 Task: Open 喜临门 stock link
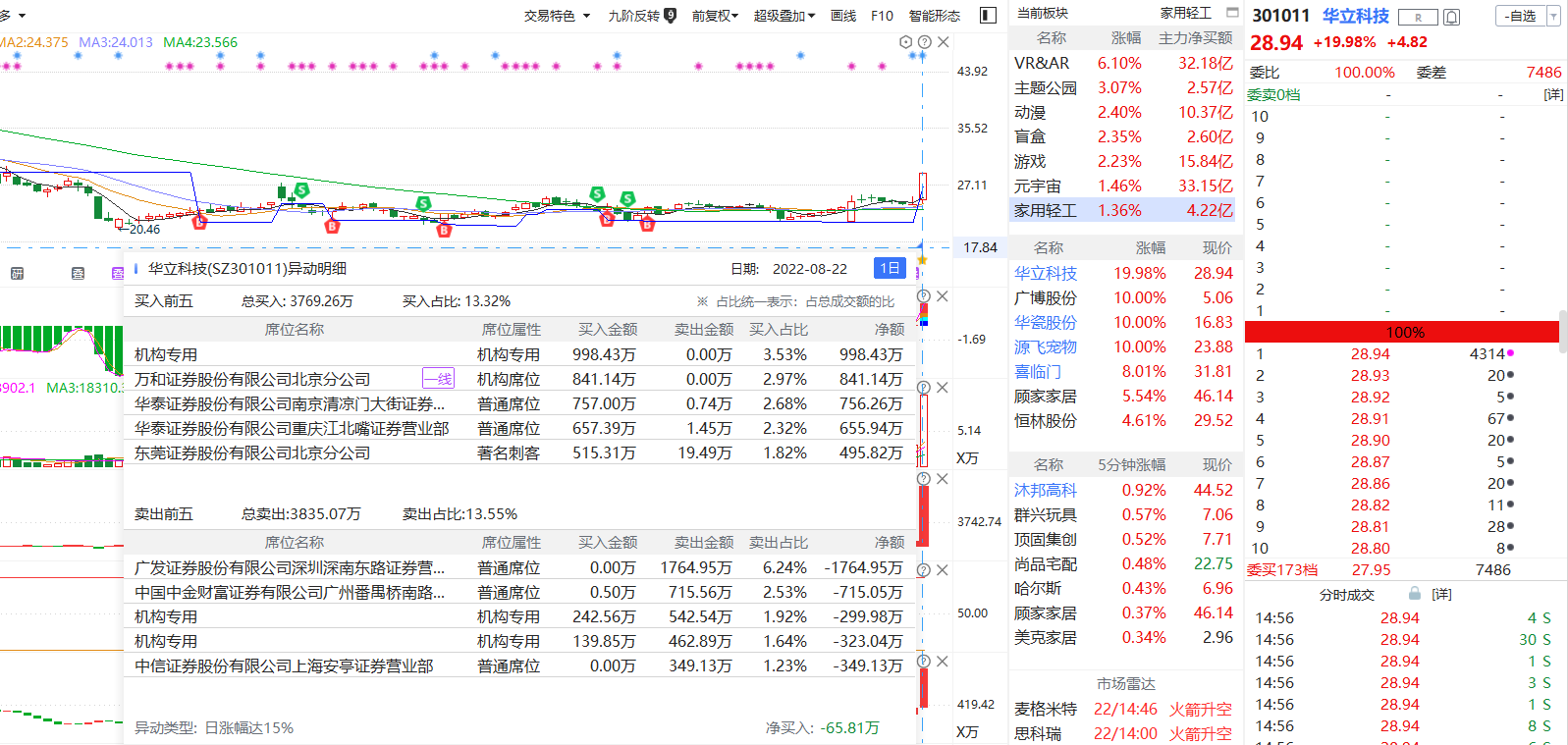point(1038,372)
